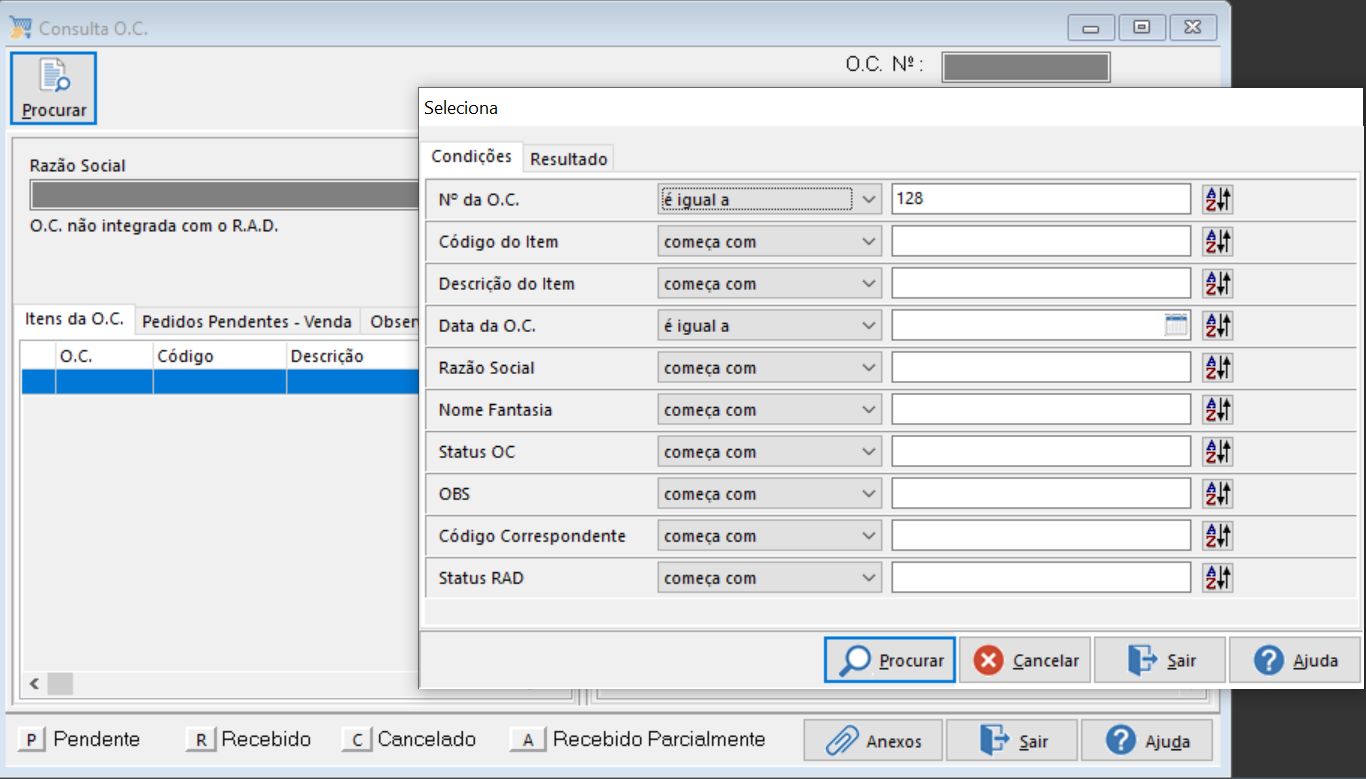Click the Status OC value field
The image size is (1366, 779).
coord(1041,451)
